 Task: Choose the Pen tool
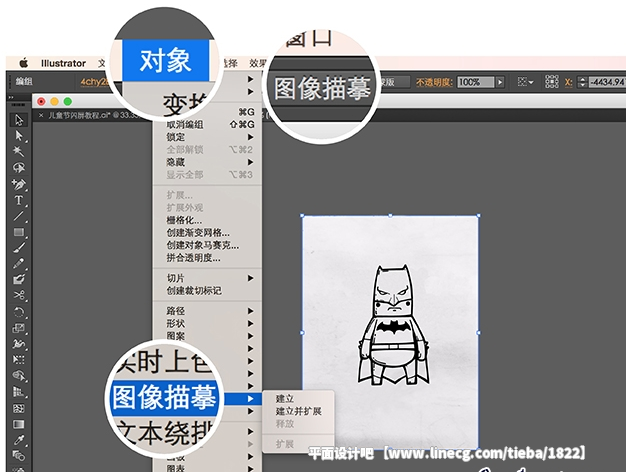tap(19, 184)
